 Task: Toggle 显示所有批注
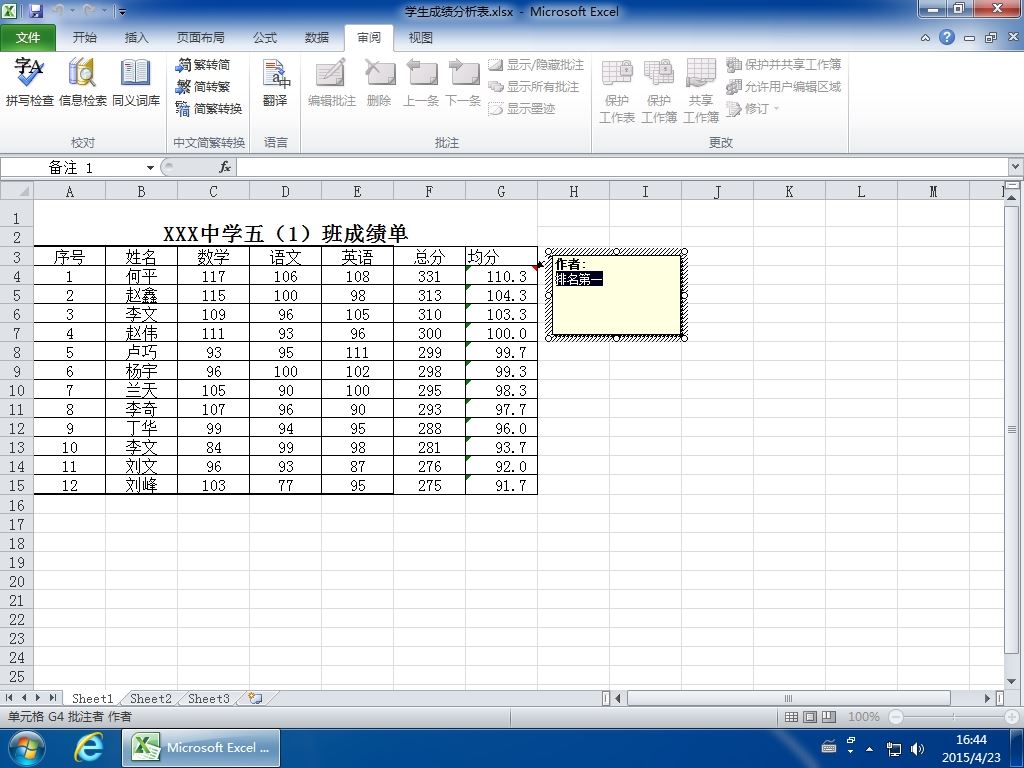534,86
